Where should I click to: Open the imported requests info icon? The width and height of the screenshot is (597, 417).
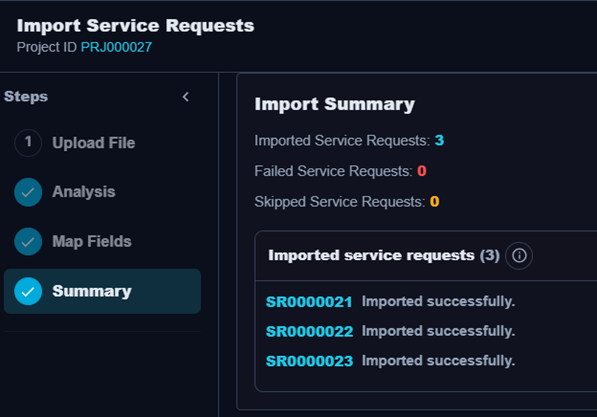click(x=519, y=256)
